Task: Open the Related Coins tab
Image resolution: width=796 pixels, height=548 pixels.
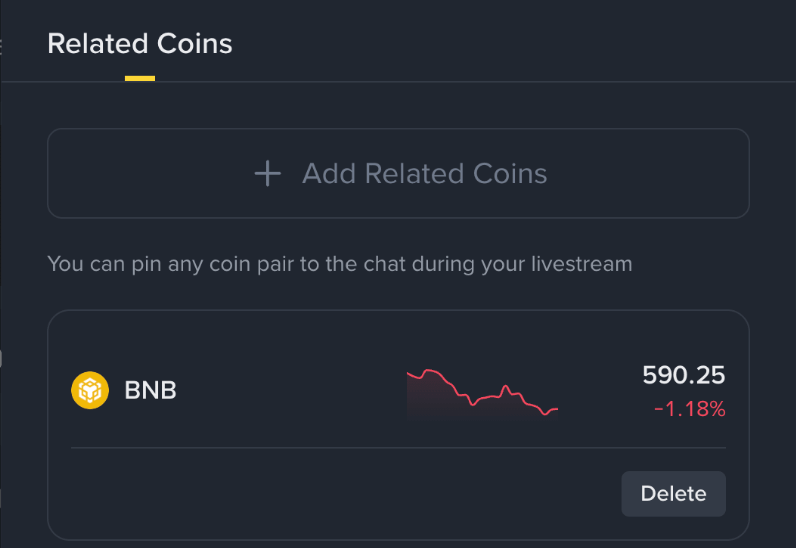Action: click(x=139, y=44)
